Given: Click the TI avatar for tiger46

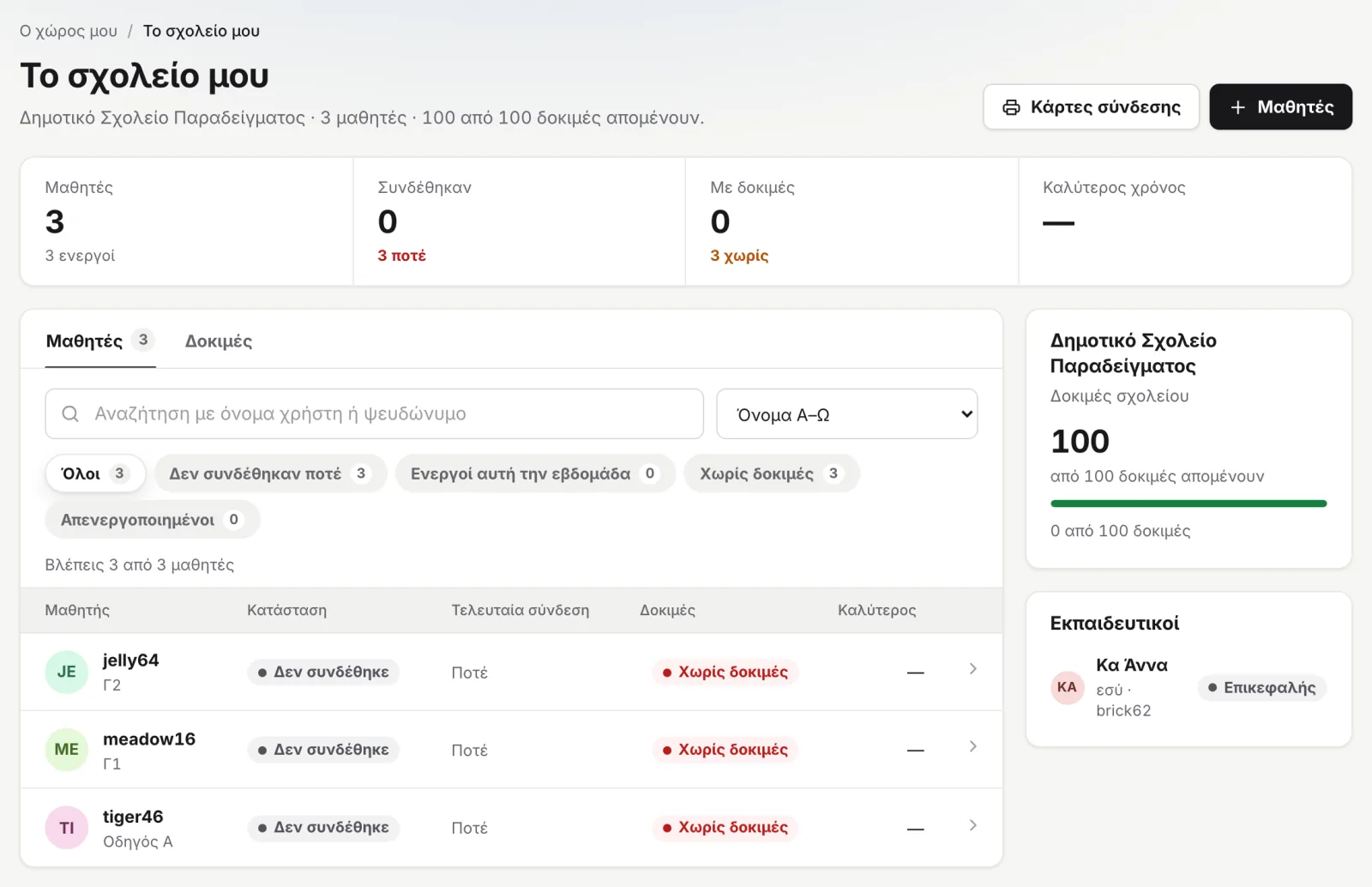Looking at the screenshot, I should click(67, 828).
